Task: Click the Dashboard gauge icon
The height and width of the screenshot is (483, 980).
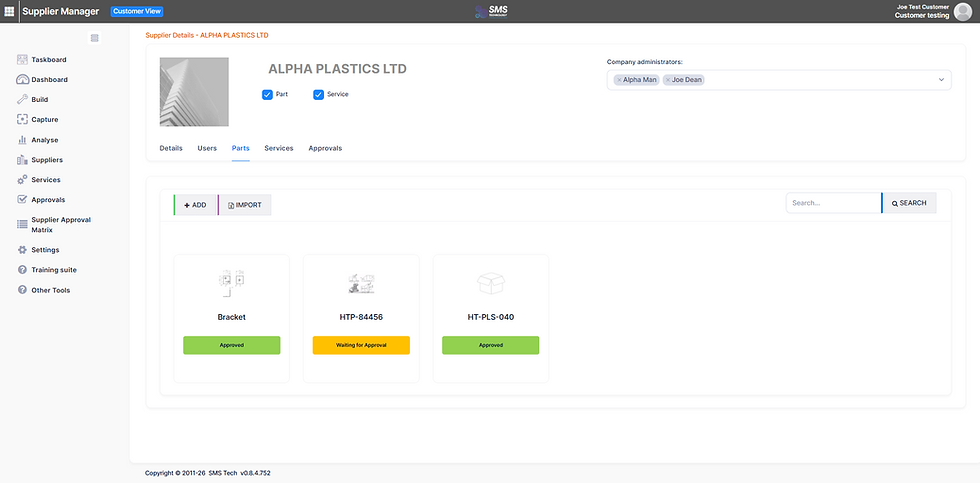Action: point(22,80)
